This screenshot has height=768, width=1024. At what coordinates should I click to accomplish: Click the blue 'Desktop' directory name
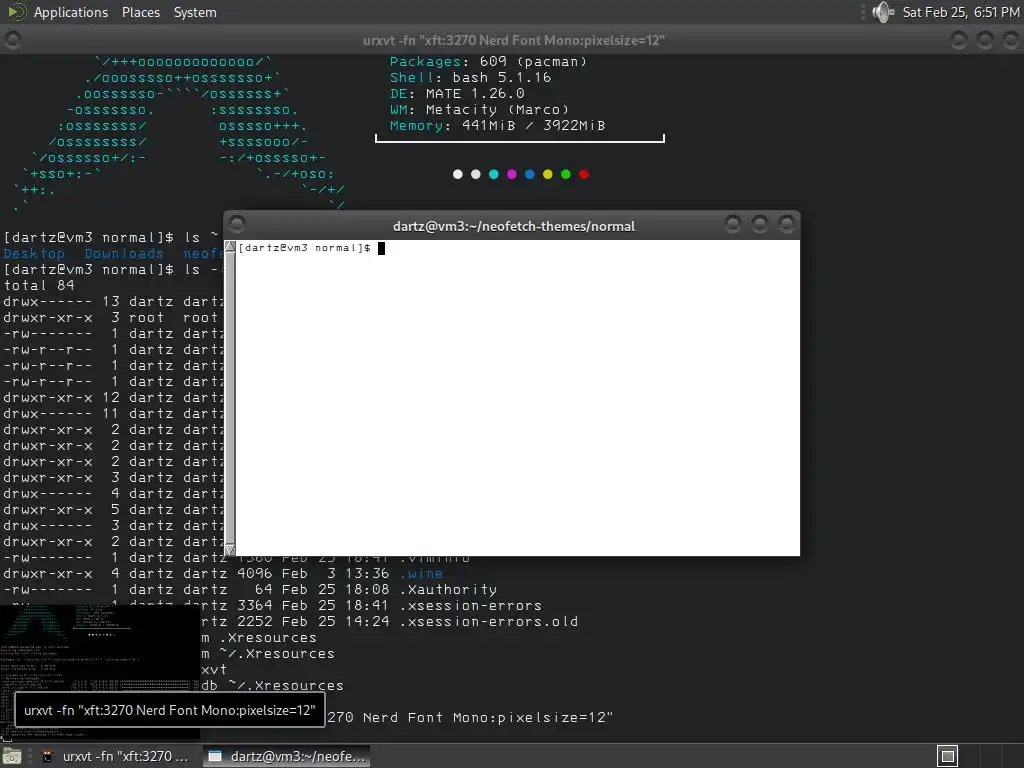34,253
